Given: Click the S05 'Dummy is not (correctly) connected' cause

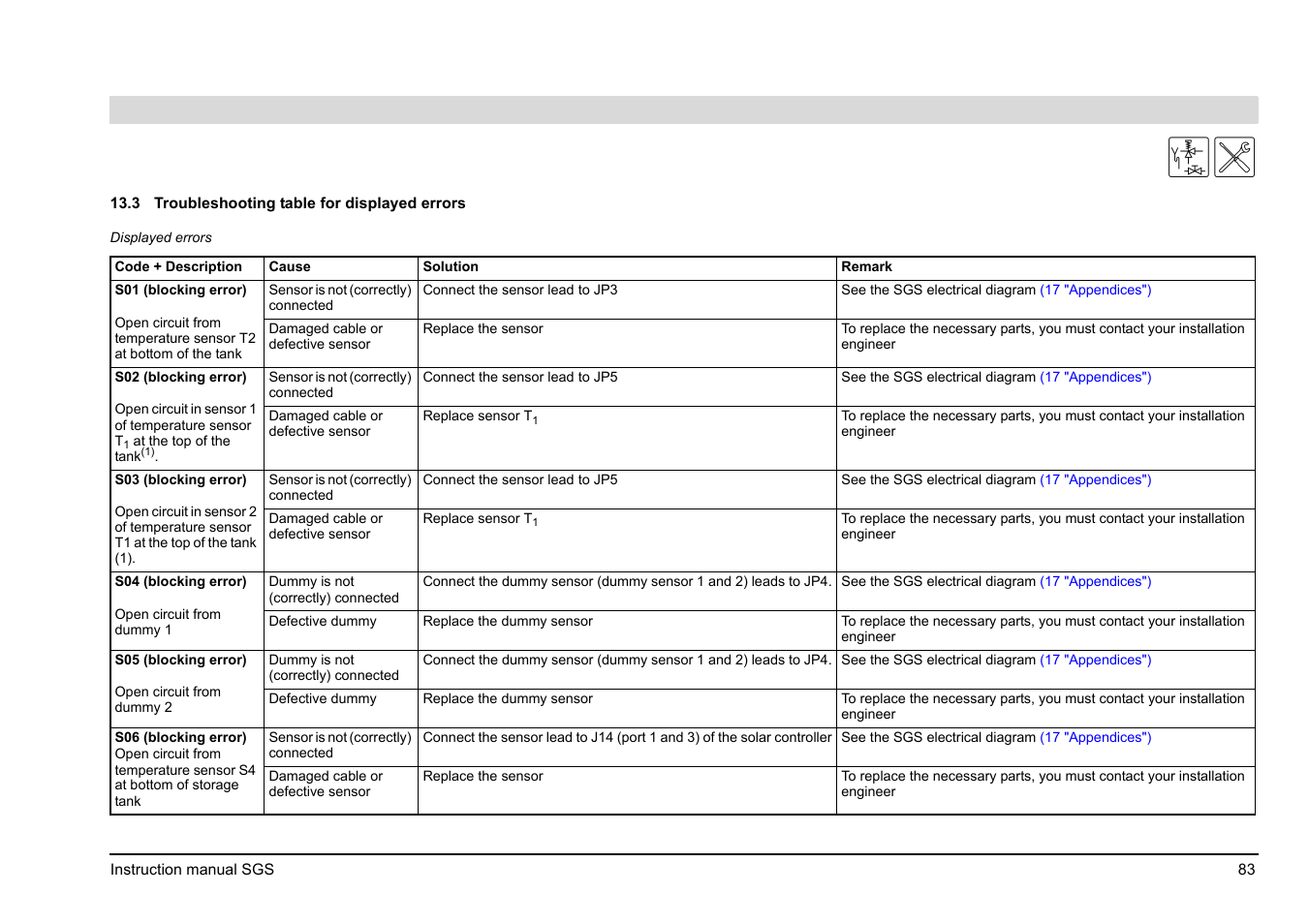Looking at the screenshot, I should pos(333,667).
